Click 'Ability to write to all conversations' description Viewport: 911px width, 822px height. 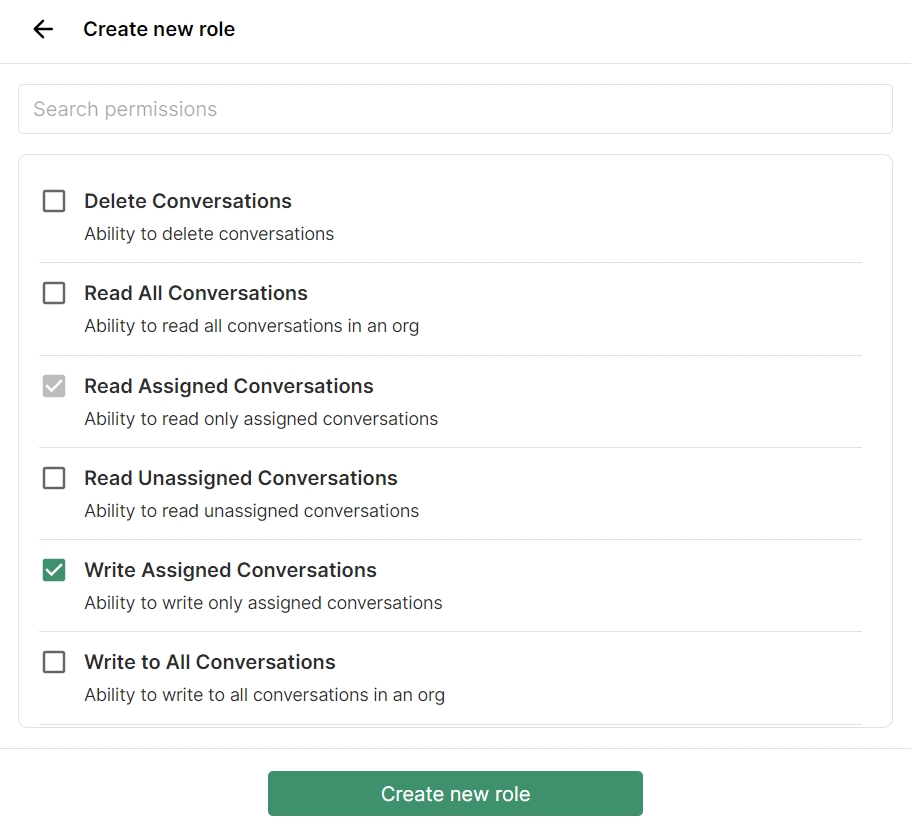point(264,695)
